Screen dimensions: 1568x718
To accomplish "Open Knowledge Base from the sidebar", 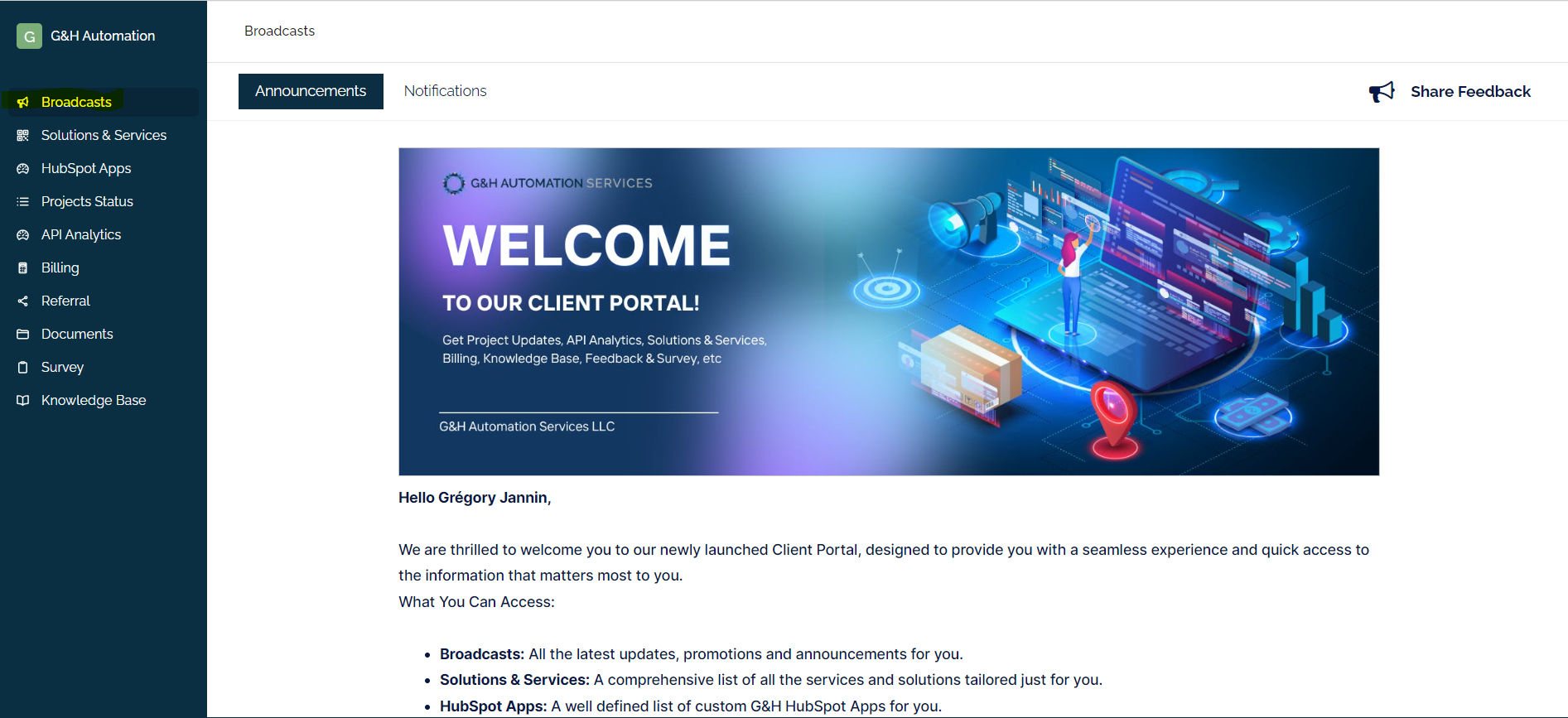I will click(x=94, y=400).
